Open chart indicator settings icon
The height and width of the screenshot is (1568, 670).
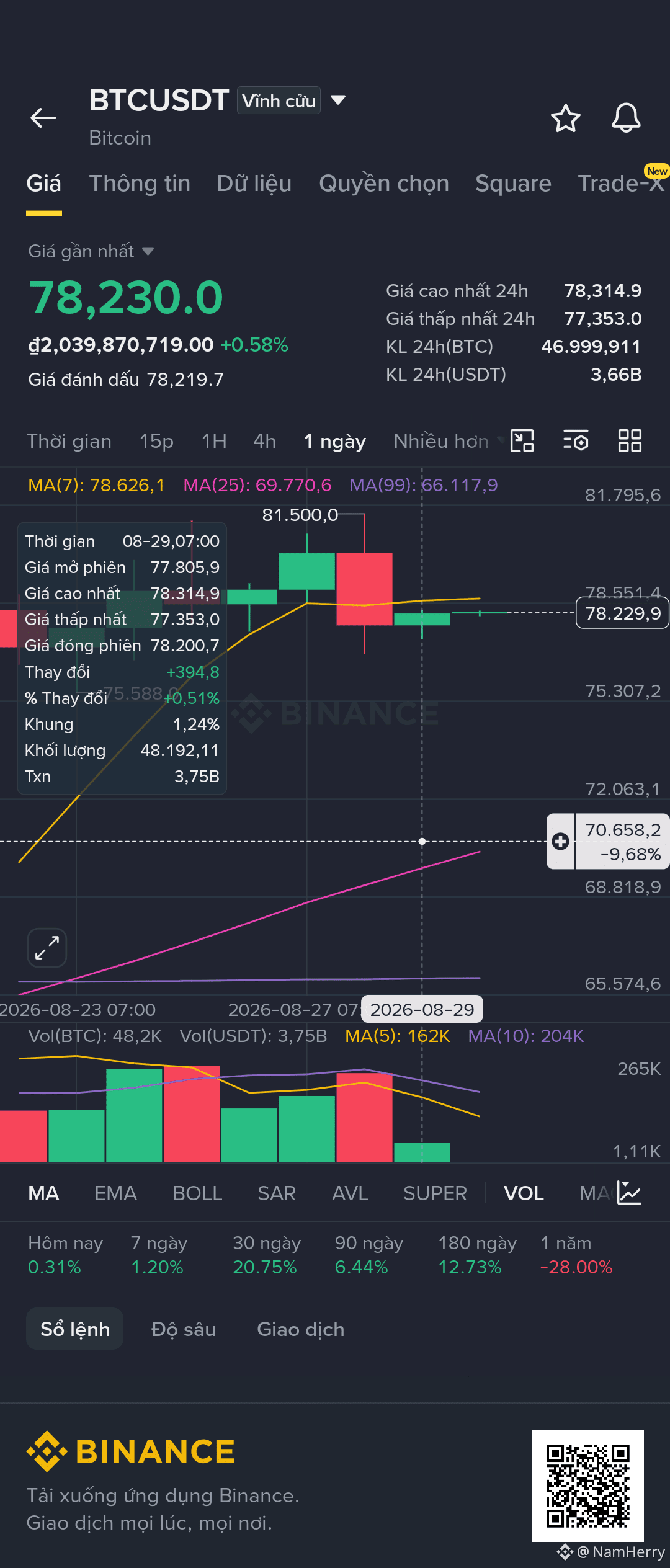(x=576, y=441)
